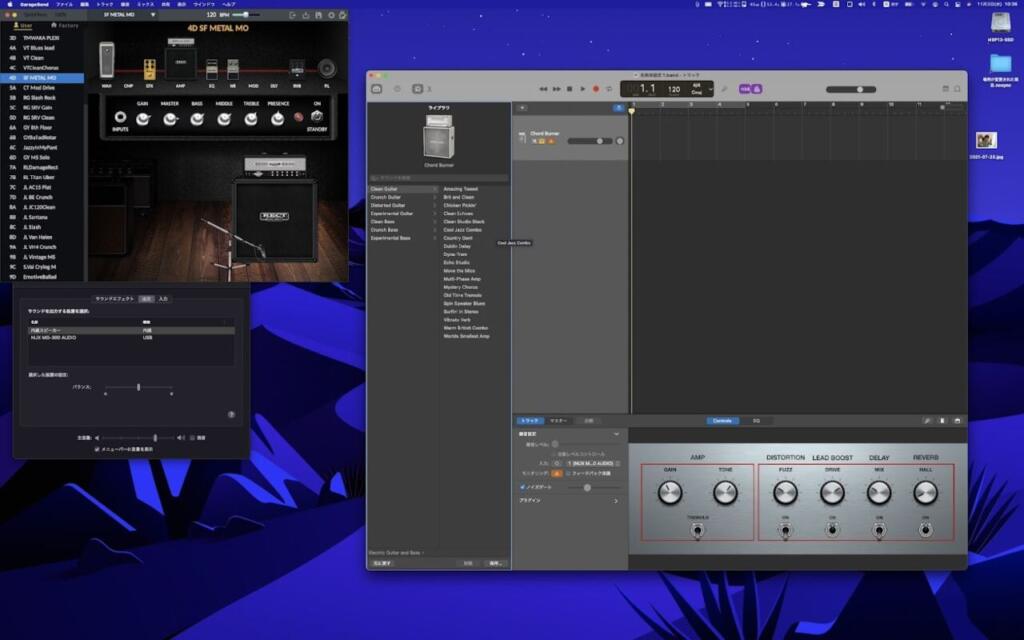This screenshot has height=640, width=1024.
Task: Expand the Plug-ins section arrow
Action: pyautogui.click(x=615, y=501)
